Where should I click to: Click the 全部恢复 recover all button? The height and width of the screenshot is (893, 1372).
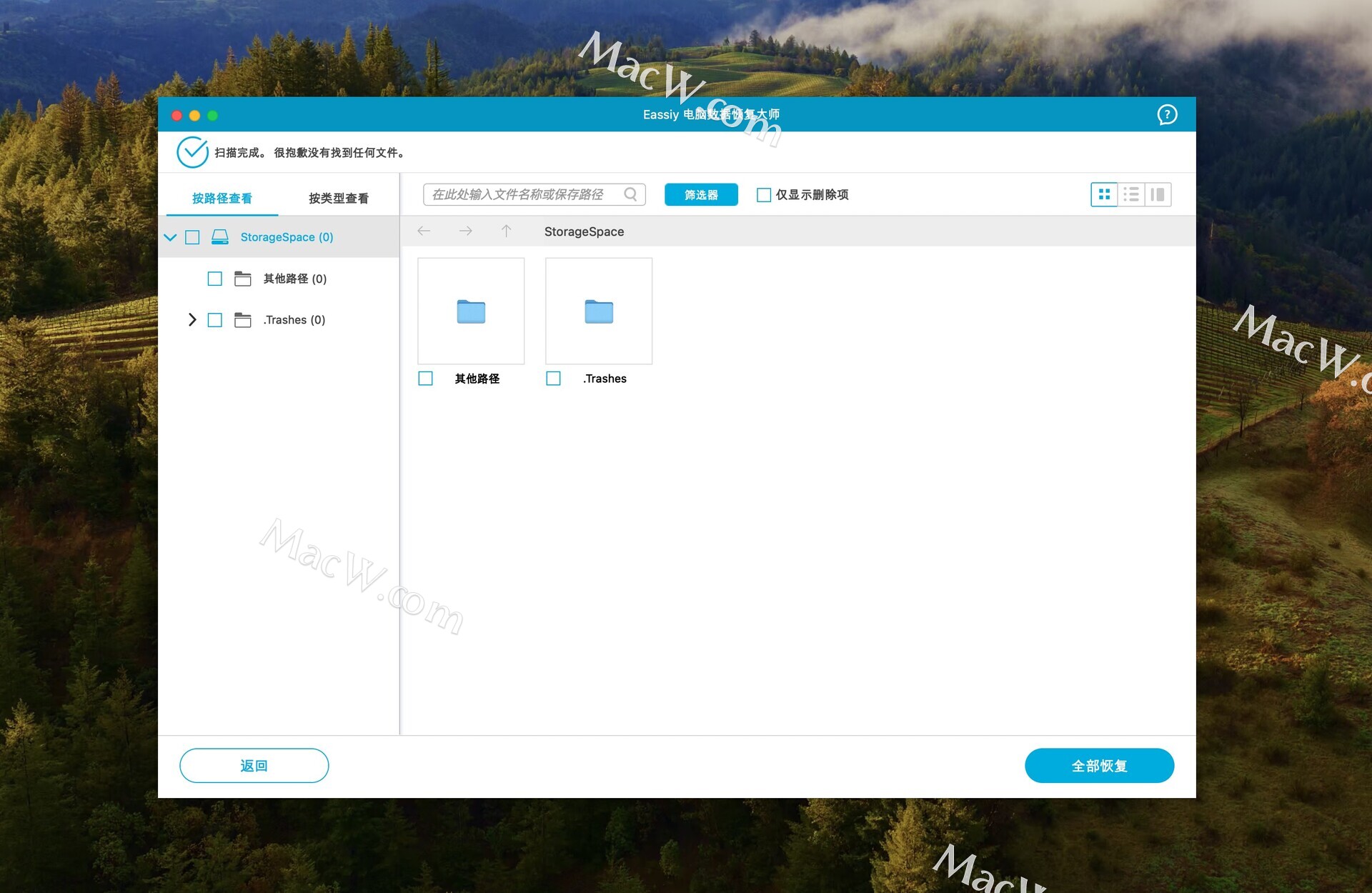(1099, 766)
